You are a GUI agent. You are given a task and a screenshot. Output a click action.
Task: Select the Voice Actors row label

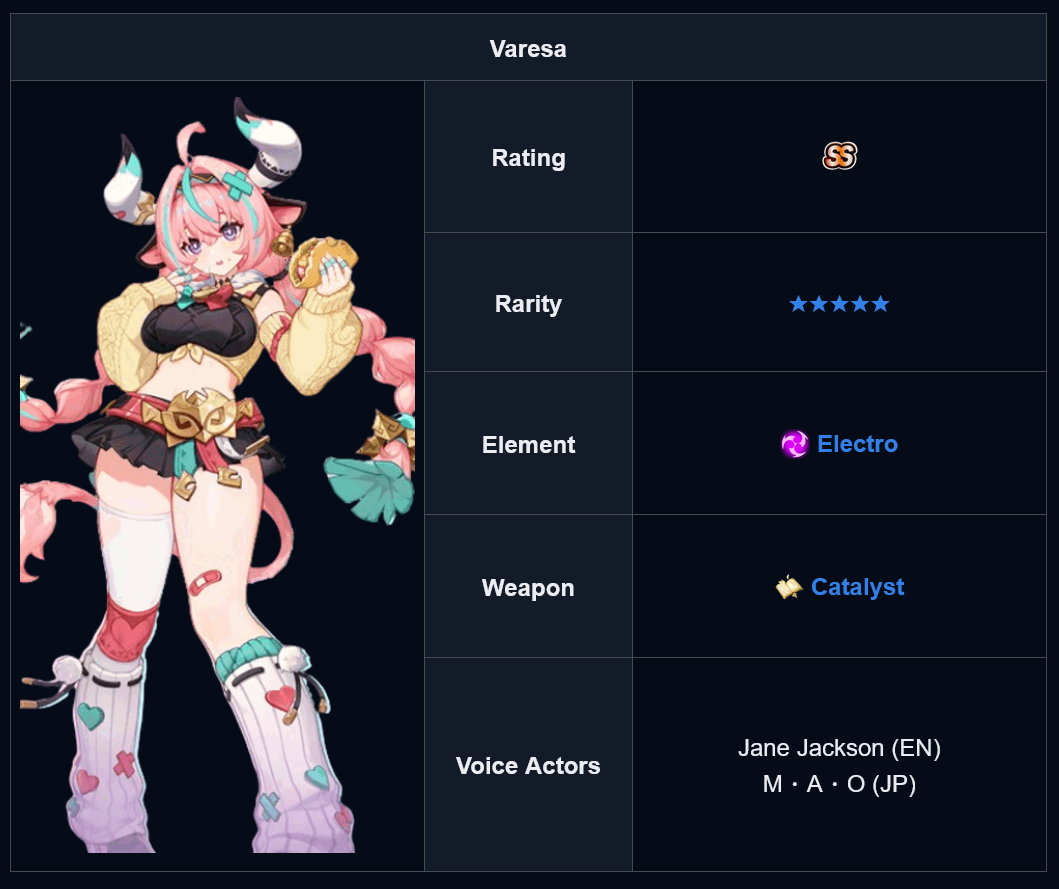(x=528, y=766)
